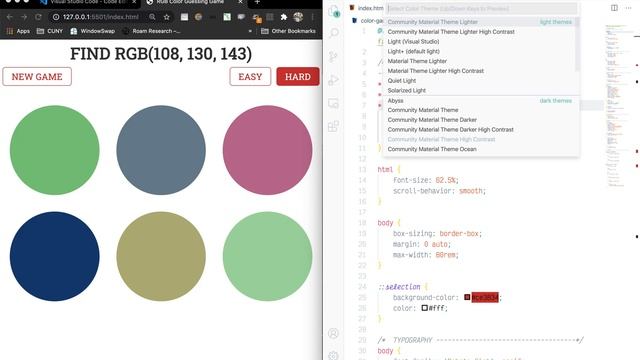The width and height of the screenshot is (640, 360).
Task: Reload the page in the browser
Action: 38,17
